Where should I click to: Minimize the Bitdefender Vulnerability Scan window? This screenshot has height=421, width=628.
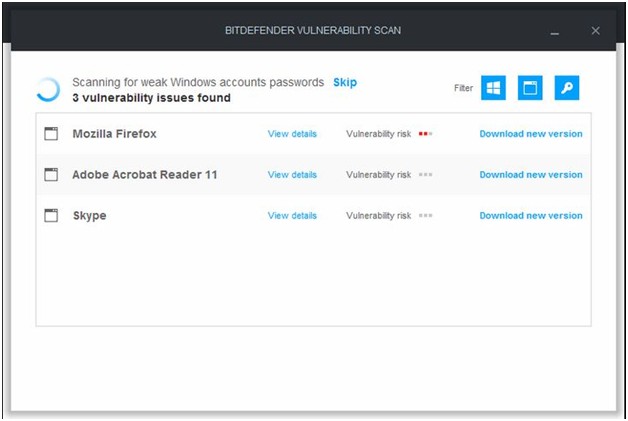[x=554, y=32]
